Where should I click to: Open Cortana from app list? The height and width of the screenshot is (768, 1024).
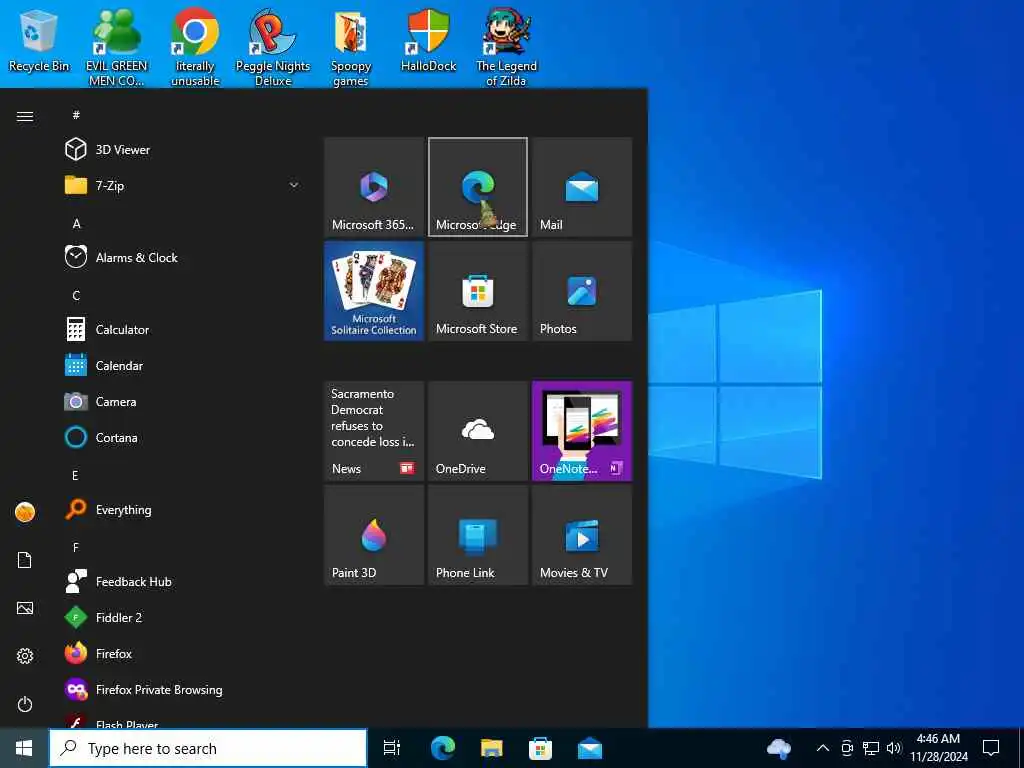click(183, 438)
